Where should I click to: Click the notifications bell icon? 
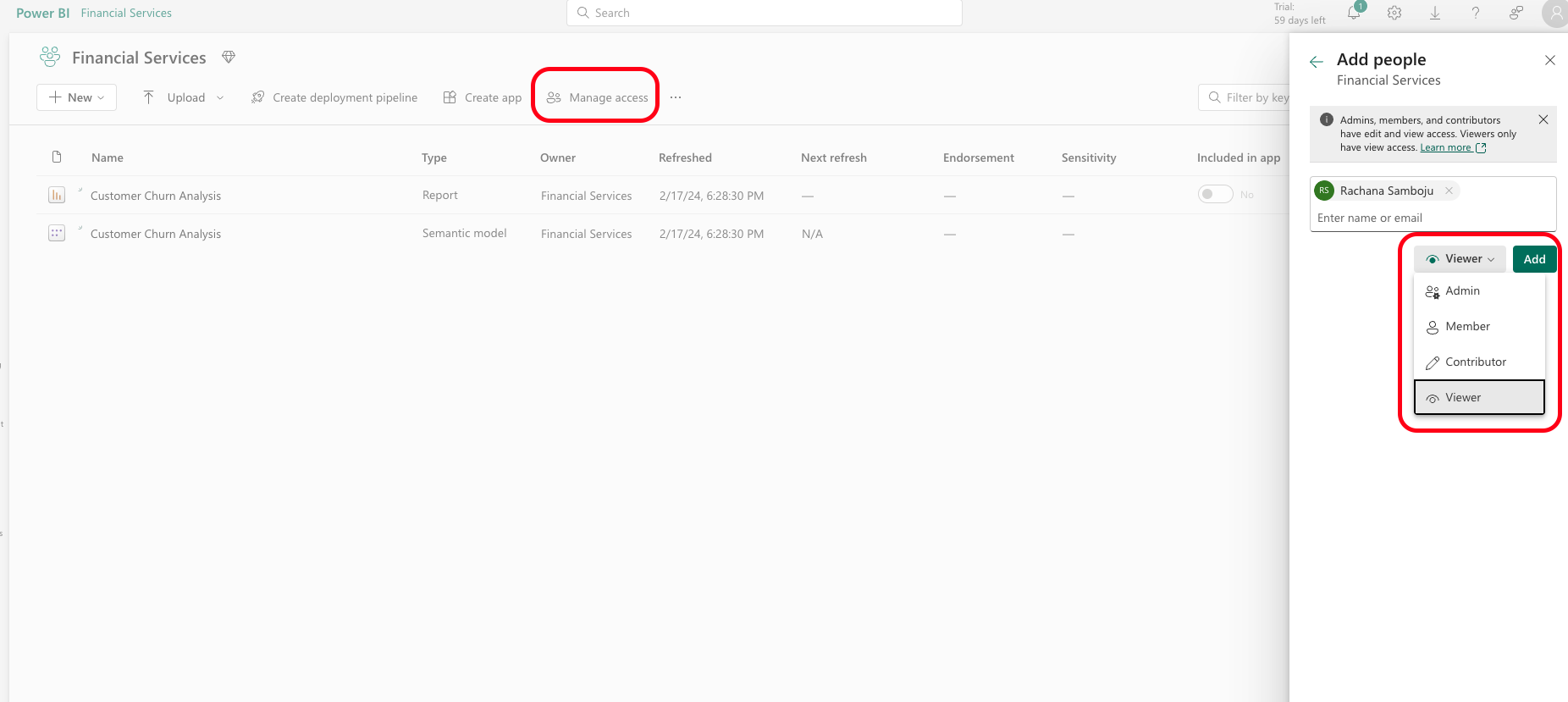(x=1354, y=13)
